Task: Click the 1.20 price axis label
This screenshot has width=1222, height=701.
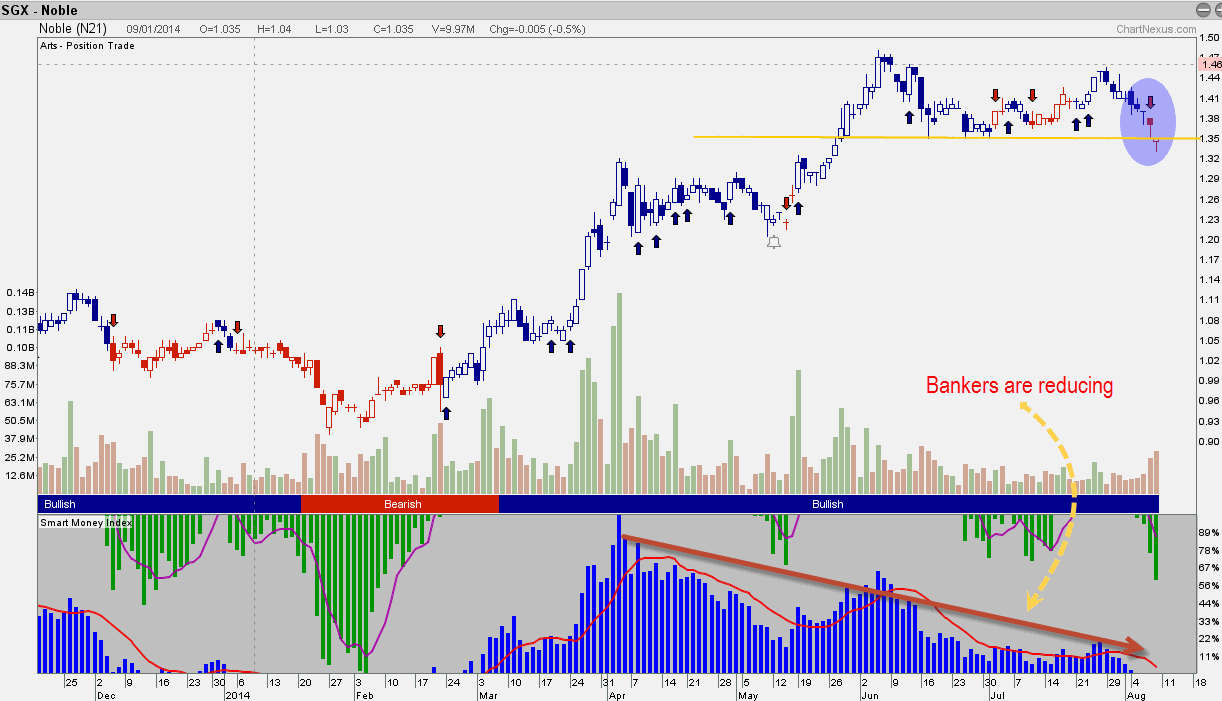Action: (x=1208, y=239)
